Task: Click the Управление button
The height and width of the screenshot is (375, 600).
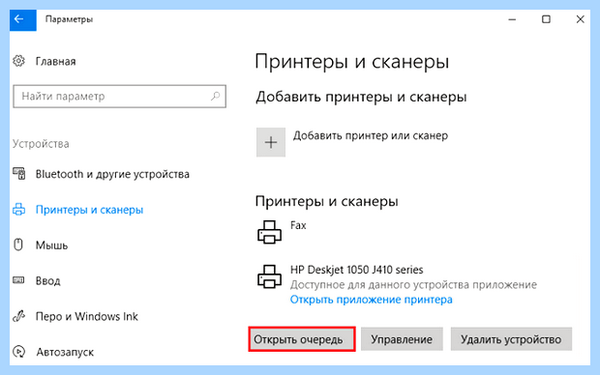Action: [402, 339]
